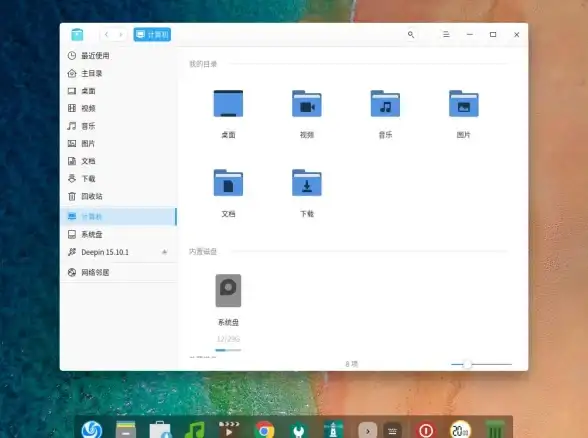Maximize the file manager window
Viewport: 588px width, 438px height.
point(493,34)
